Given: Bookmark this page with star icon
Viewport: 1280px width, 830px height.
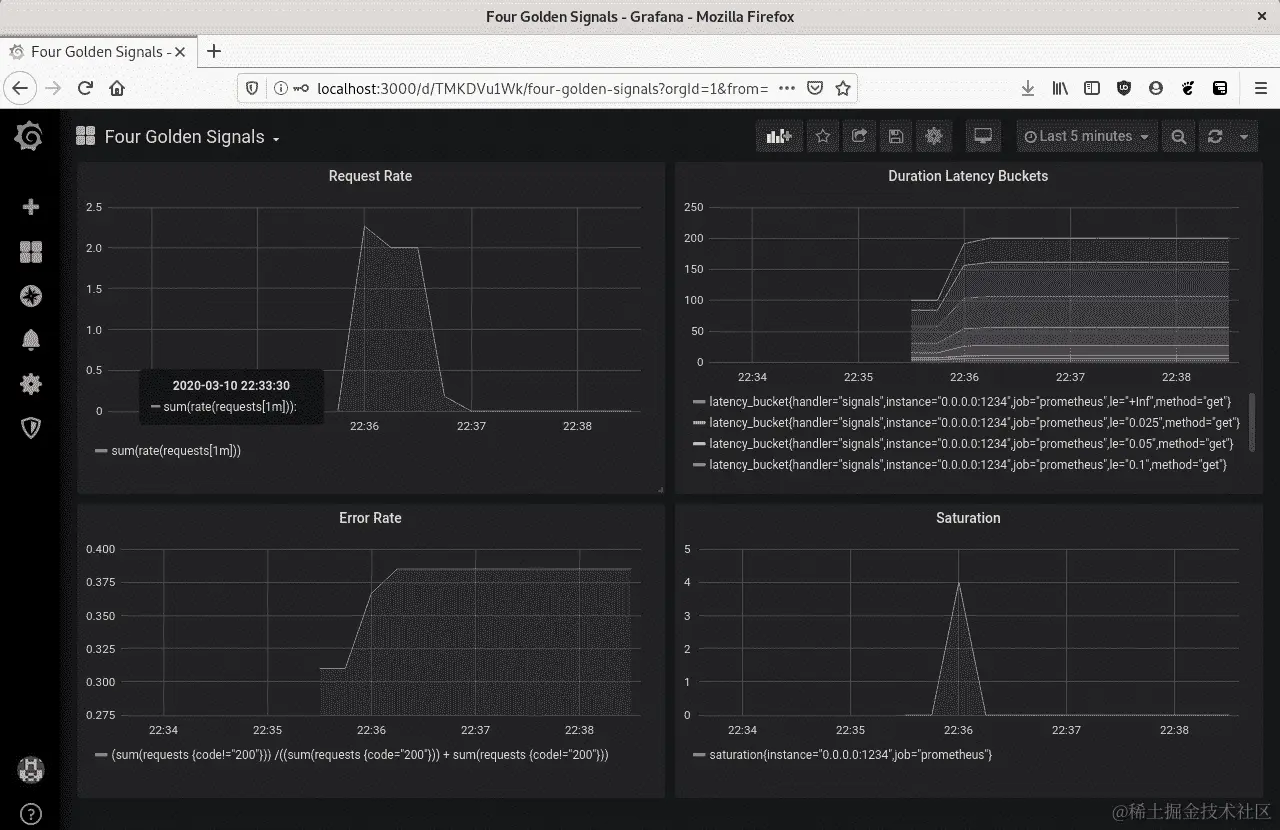Looking at the screenshot, I should (843, 88).
